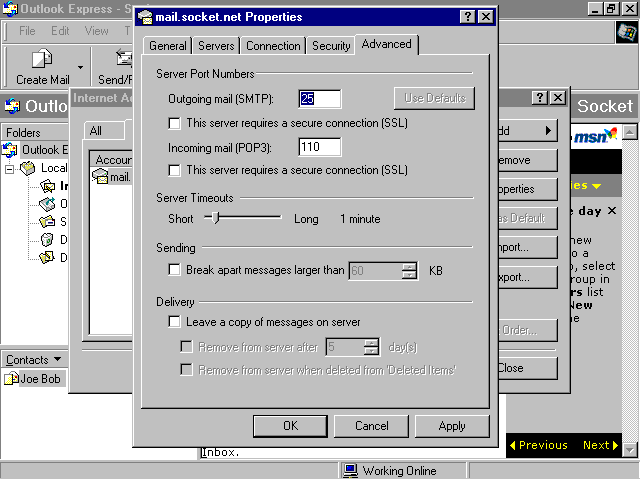The height and width of the screenshot is (480, 640).
Task: Click Cancel in Properties dialog
Action: [371, 426]
